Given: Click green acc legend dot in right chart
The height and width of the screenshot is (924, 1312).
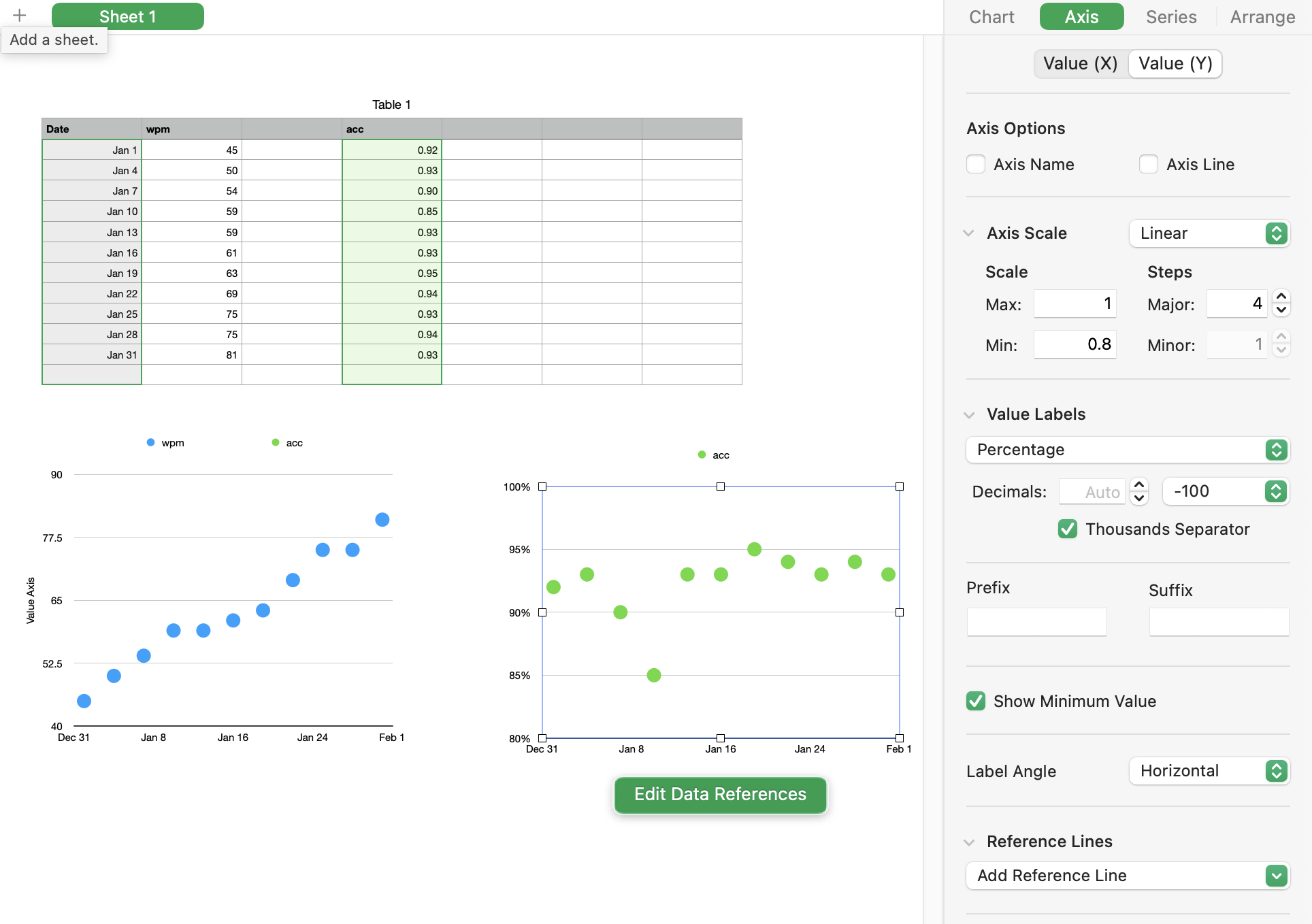Looking at the screenshot, I should tap(702, 455).
